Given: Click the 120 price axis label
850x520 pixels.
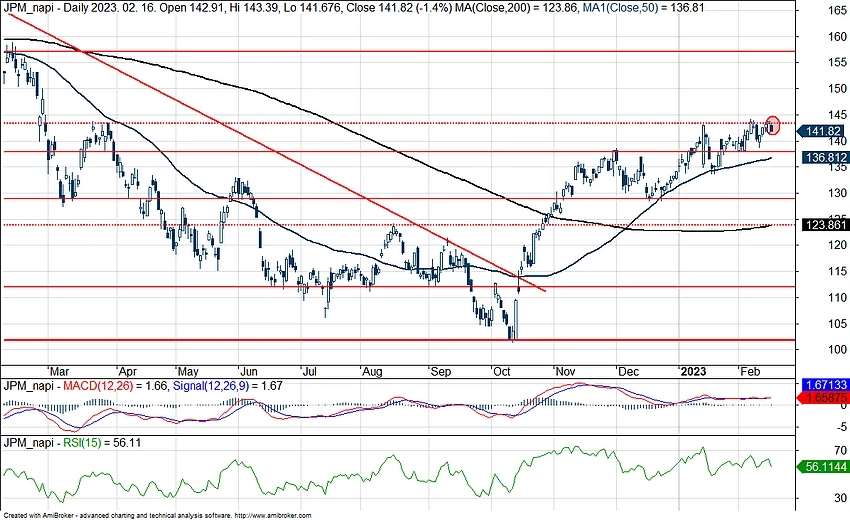Looking at the screenshot, I should tap(837, 245).
